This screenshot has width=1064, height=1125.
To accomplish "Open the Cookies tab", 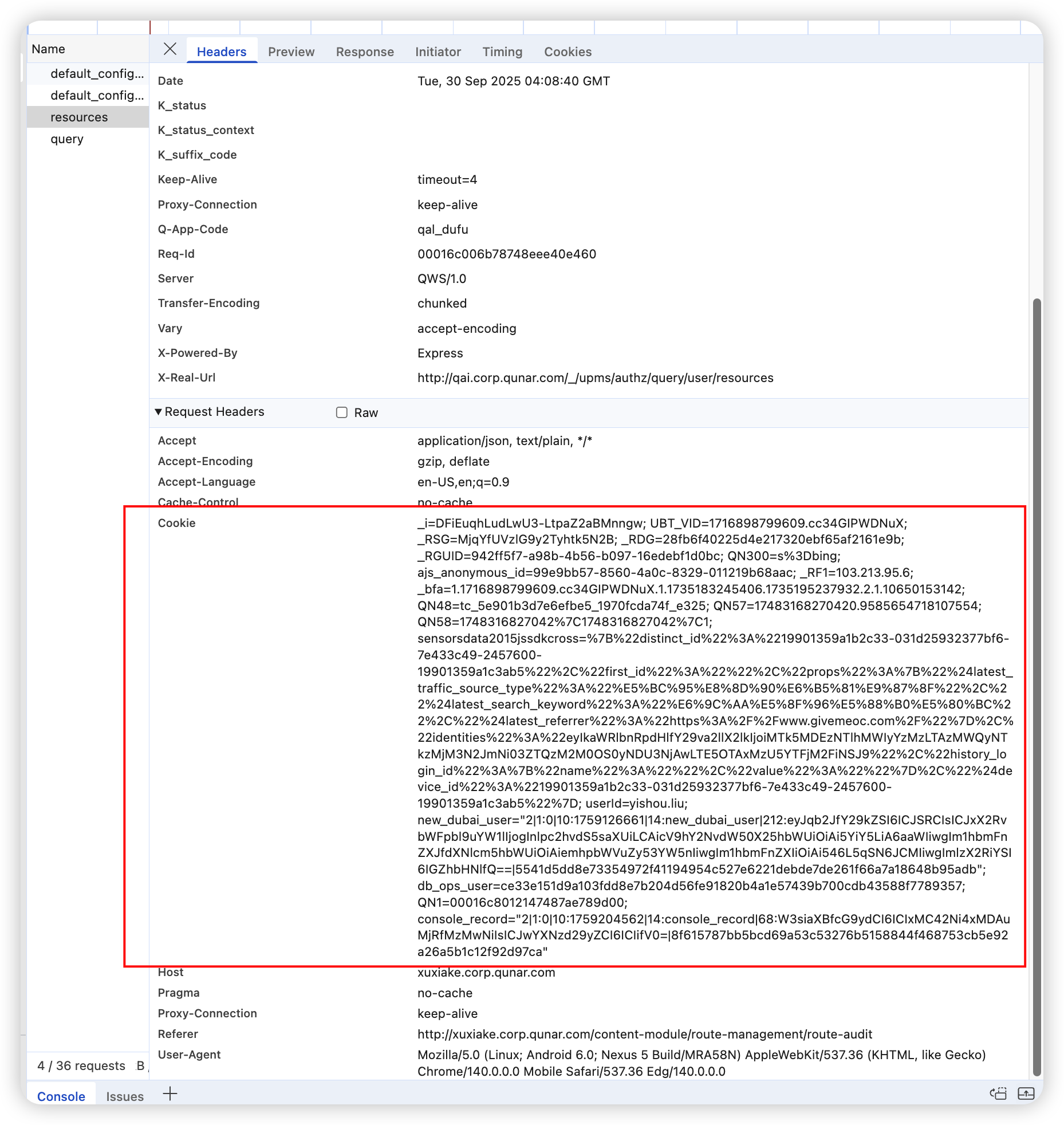I will click(568, 52).
